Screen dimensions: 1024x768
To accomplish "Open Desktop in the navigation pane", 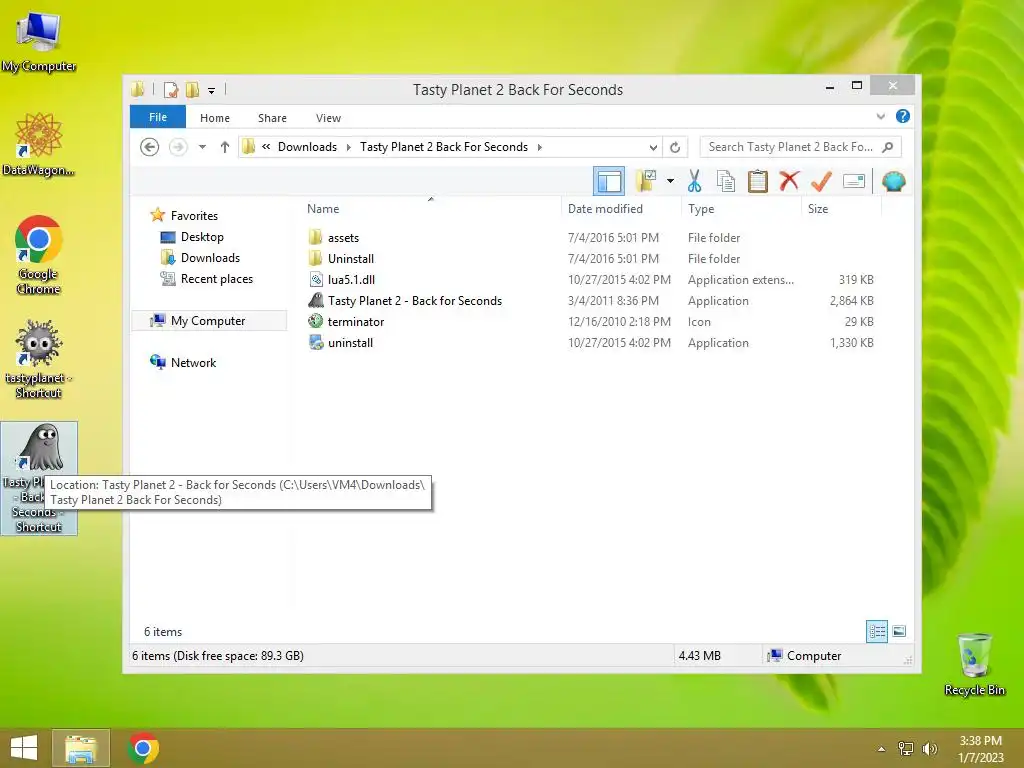I will pos(192,236).
